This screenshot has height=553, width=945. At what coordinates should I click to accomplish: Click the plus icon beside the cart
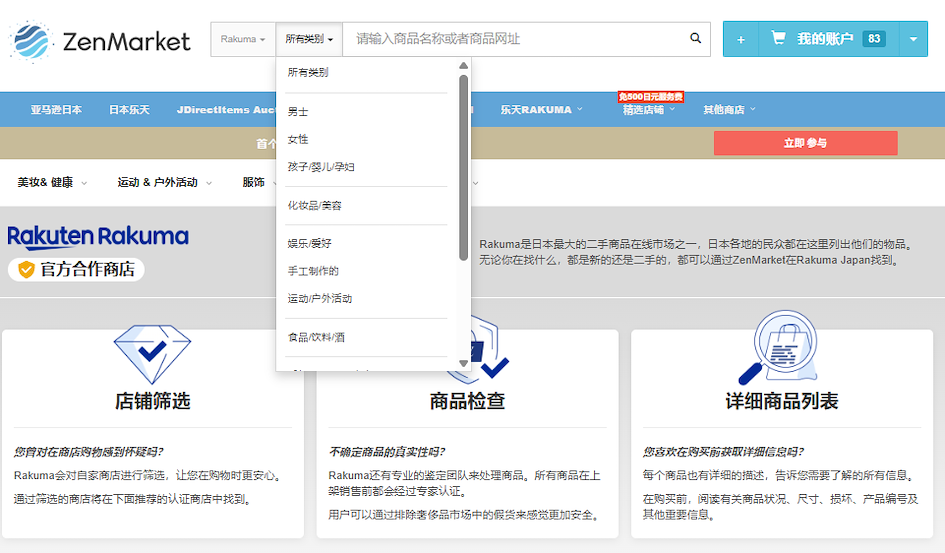point(741,40)
